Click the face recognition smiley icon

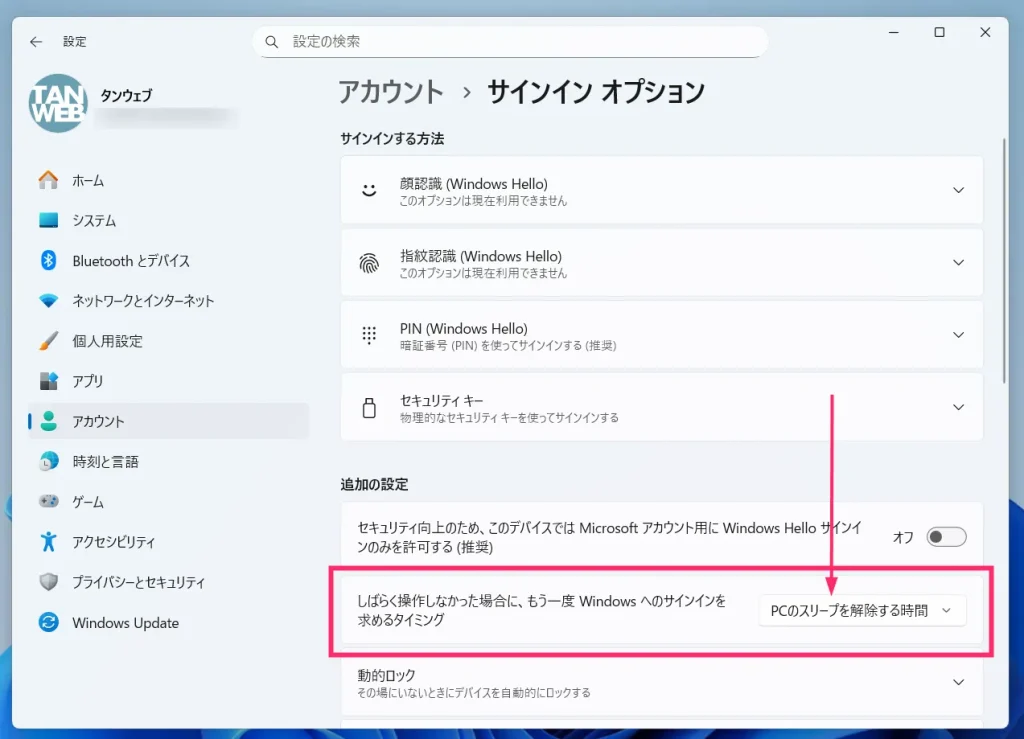369,191
